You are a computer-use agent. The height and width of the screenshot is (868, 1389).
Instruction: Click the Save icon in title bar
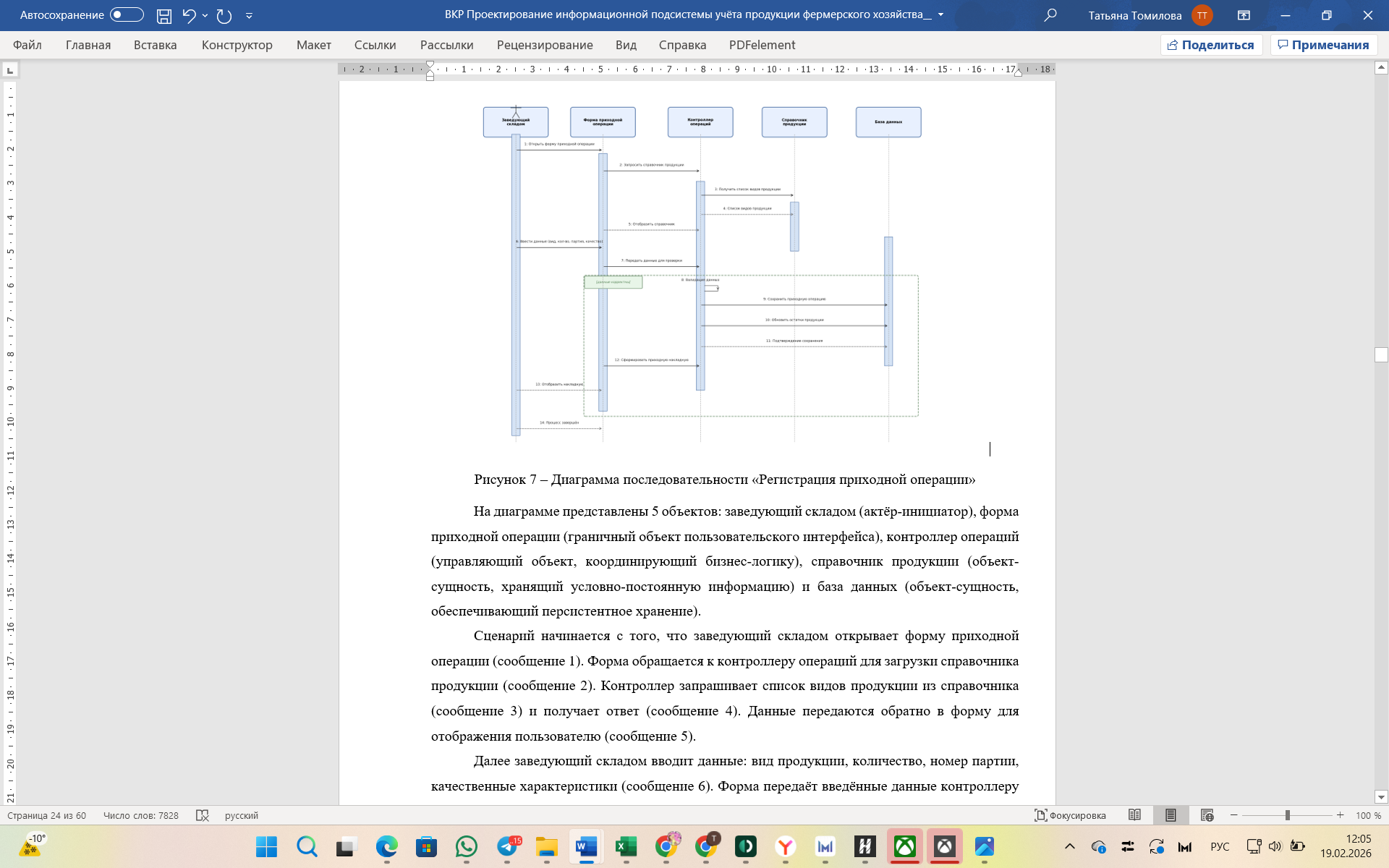pyautogui.click(x=164, y=15)
